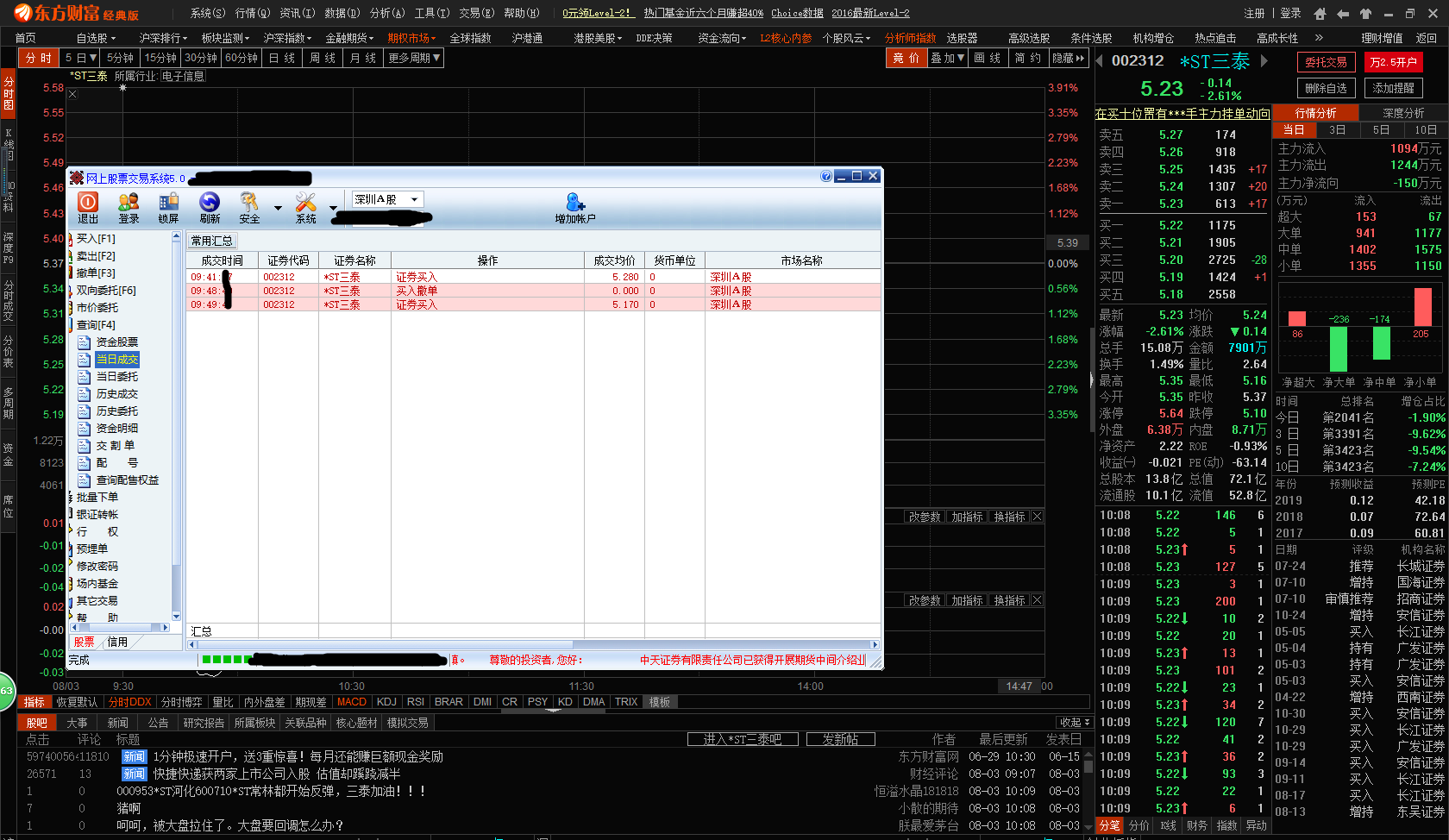Open the K线图 sidebar panel

9,144
